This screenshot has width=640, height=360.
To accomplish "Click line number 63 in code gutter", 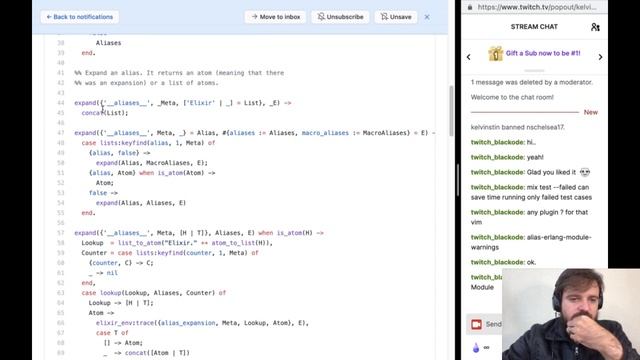I will [61, 293].
